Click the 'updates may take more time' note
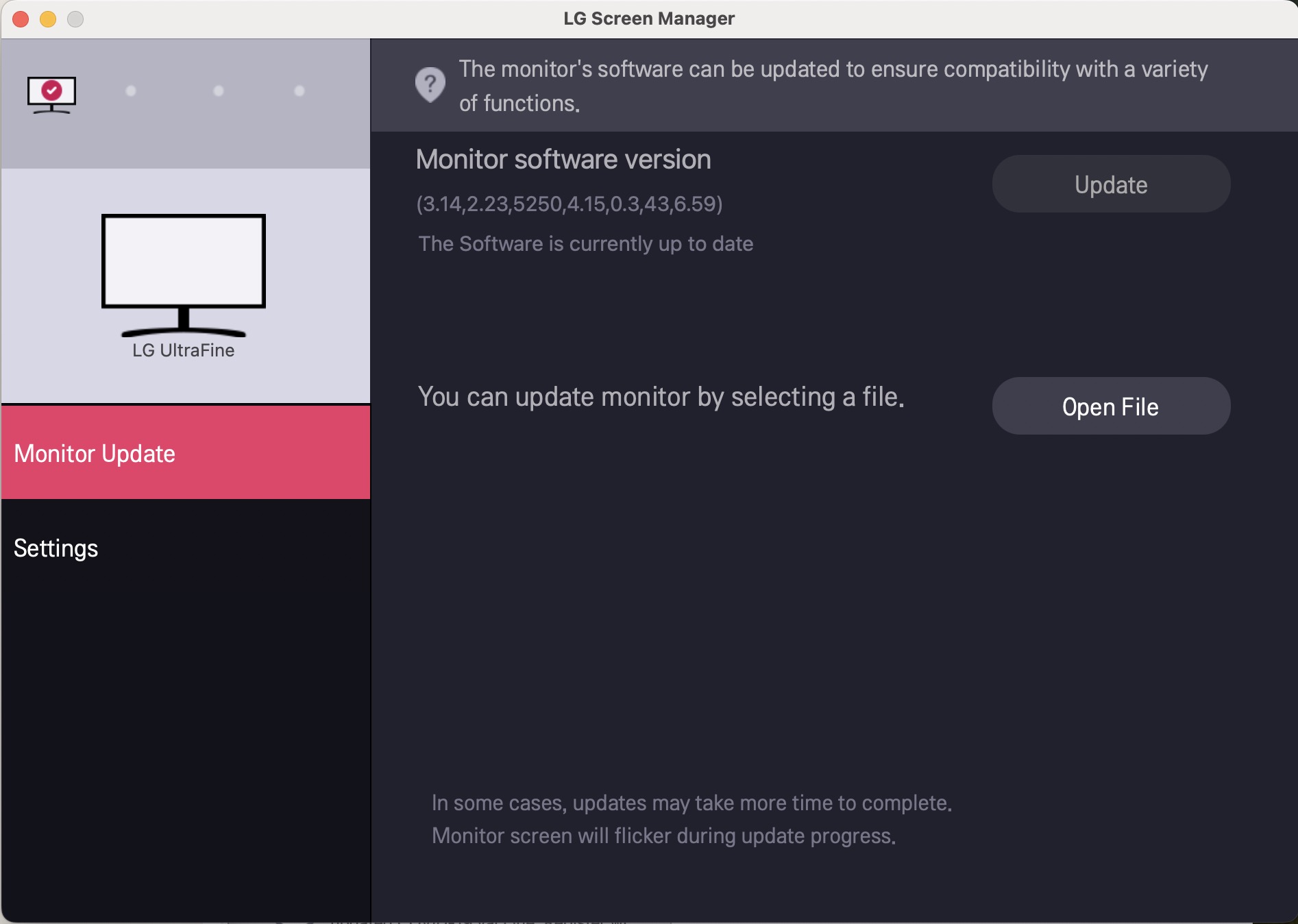1298x924 pixels. (692, 803)
